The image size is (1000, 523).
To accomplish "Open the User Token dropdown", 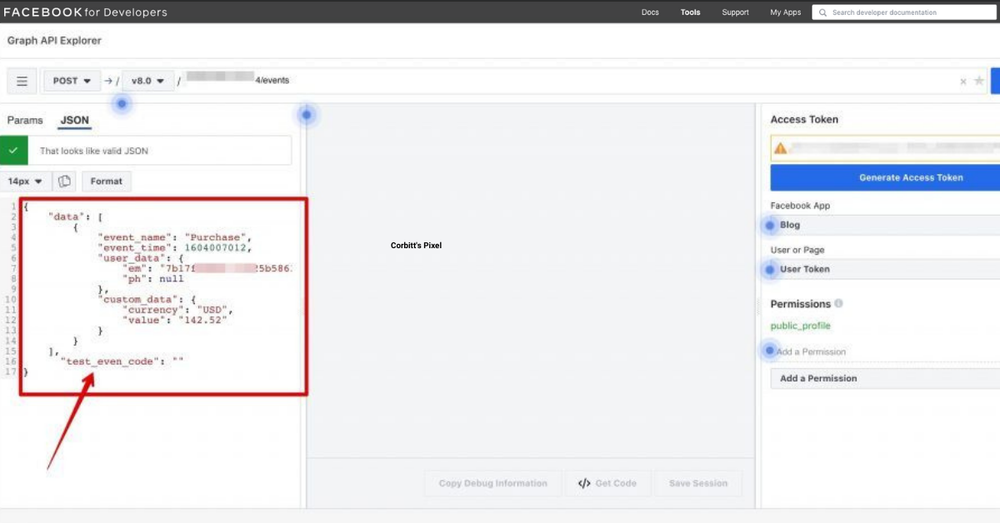I will point(885,269).
